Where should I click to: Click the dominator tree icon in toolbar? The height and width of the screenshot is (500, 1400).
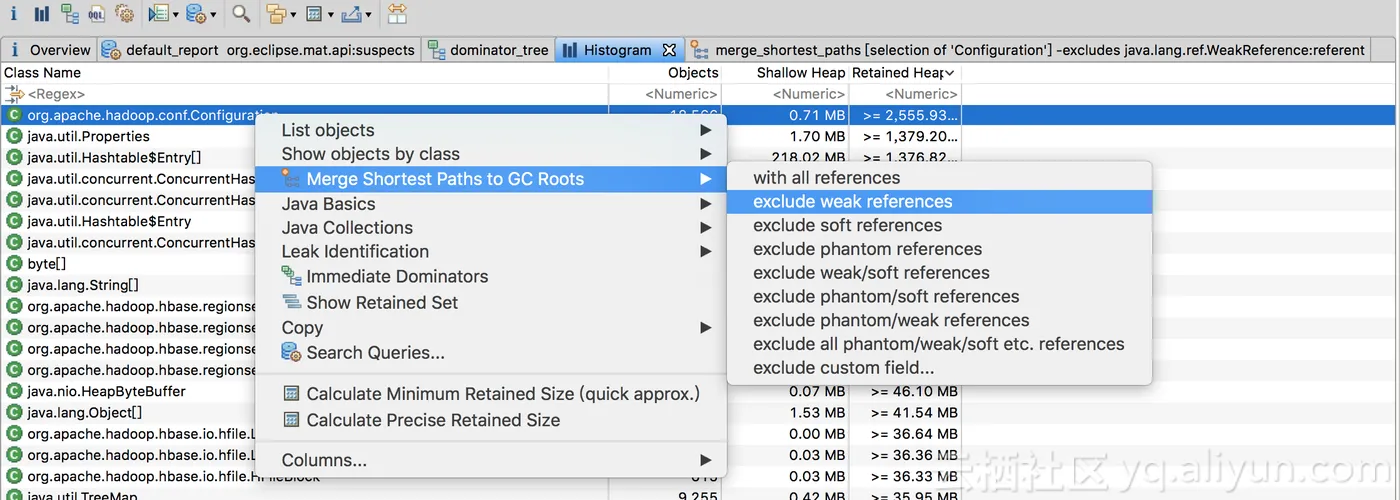click(x=69, y=14)
